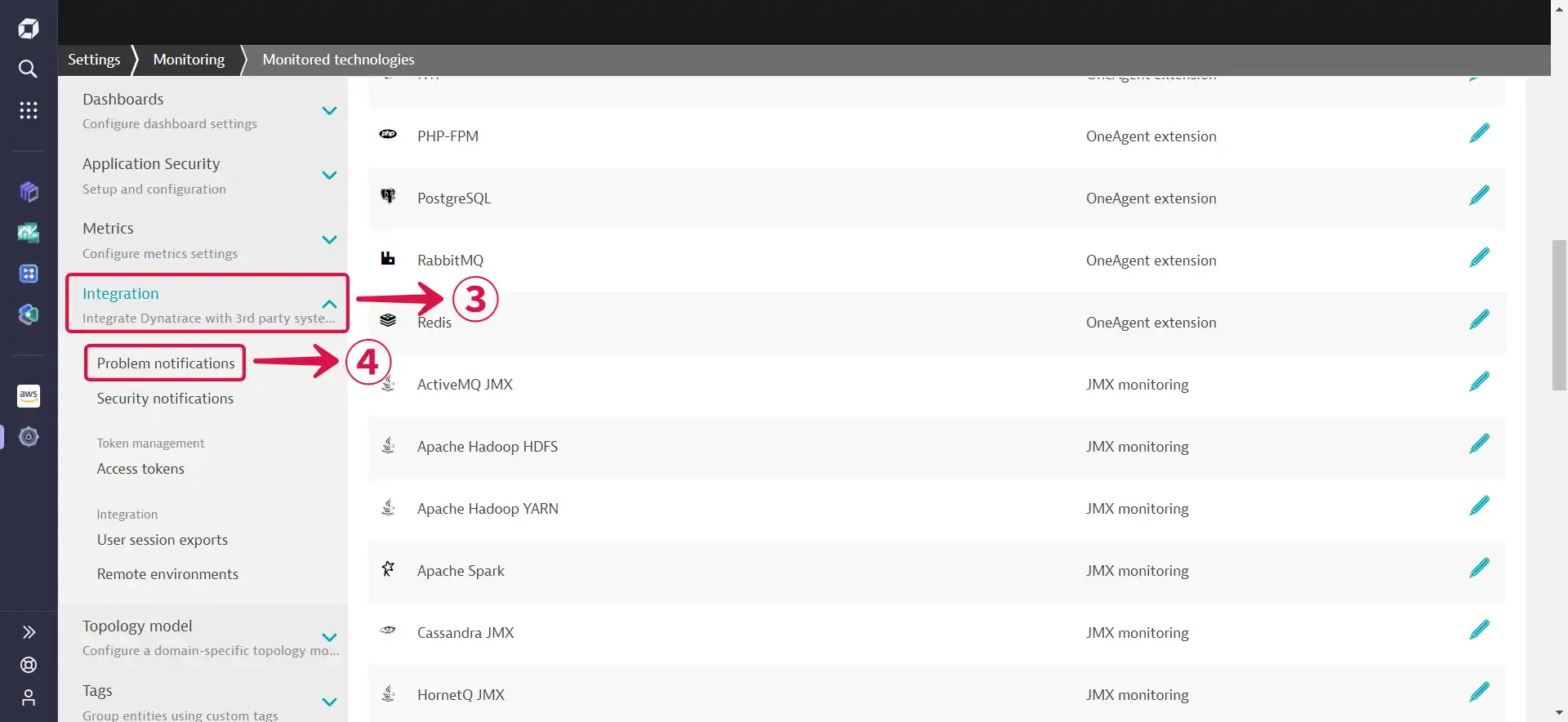
Task: Edit PostgreSQL with its pencil icon
Action: [1479, 196]
